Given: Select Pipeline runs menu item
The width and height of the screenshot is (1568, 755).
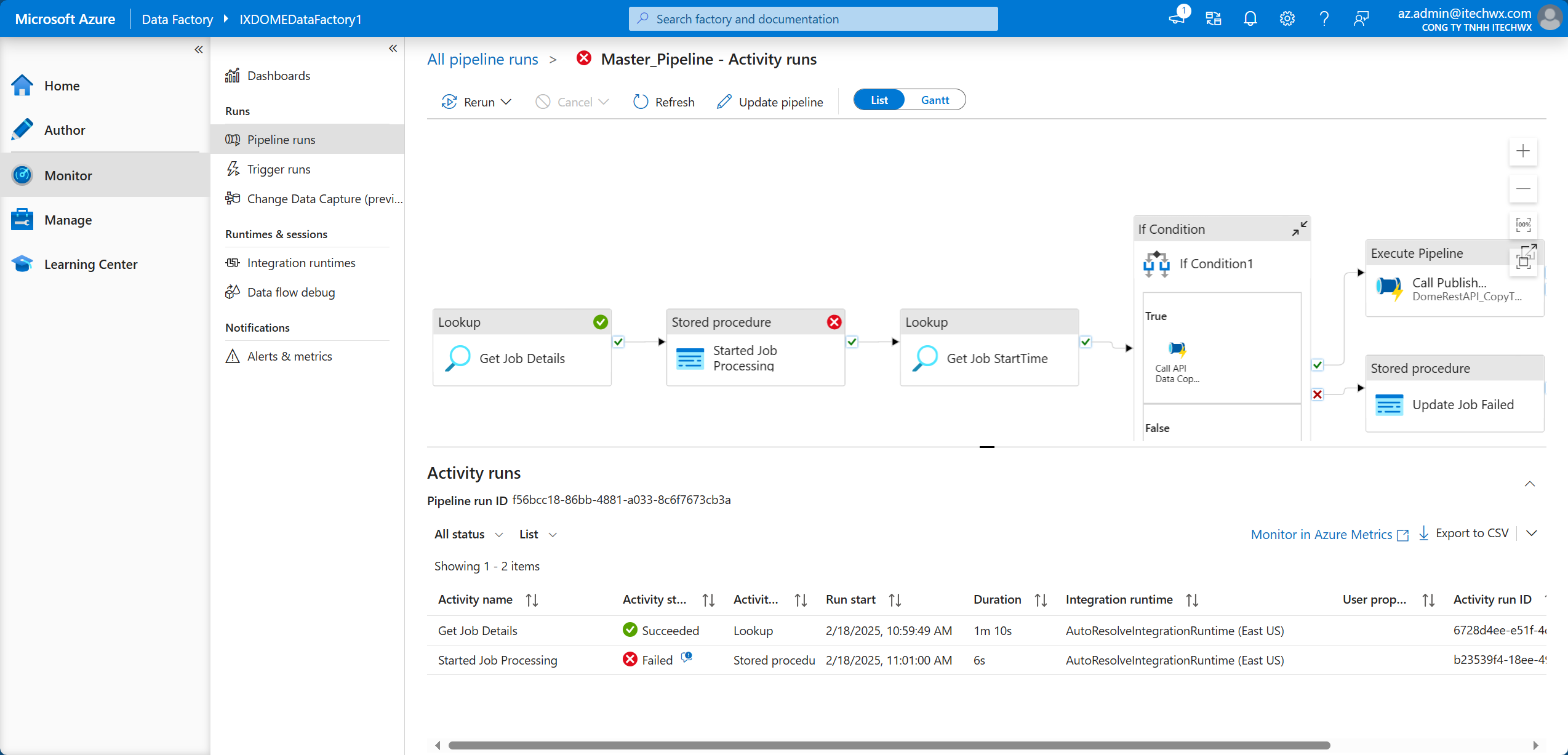Looking at the screenshot, I should (x=307, y=140).
